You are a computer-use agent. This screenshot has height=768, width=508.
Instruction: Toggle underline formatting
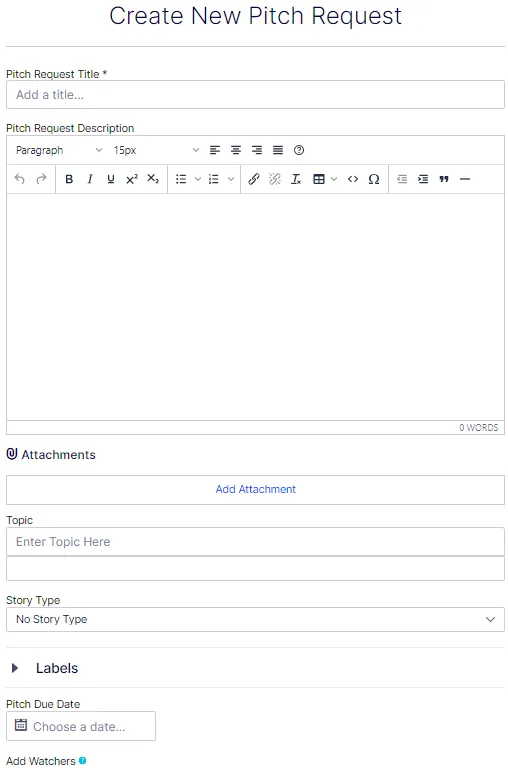tap(111, 179)
